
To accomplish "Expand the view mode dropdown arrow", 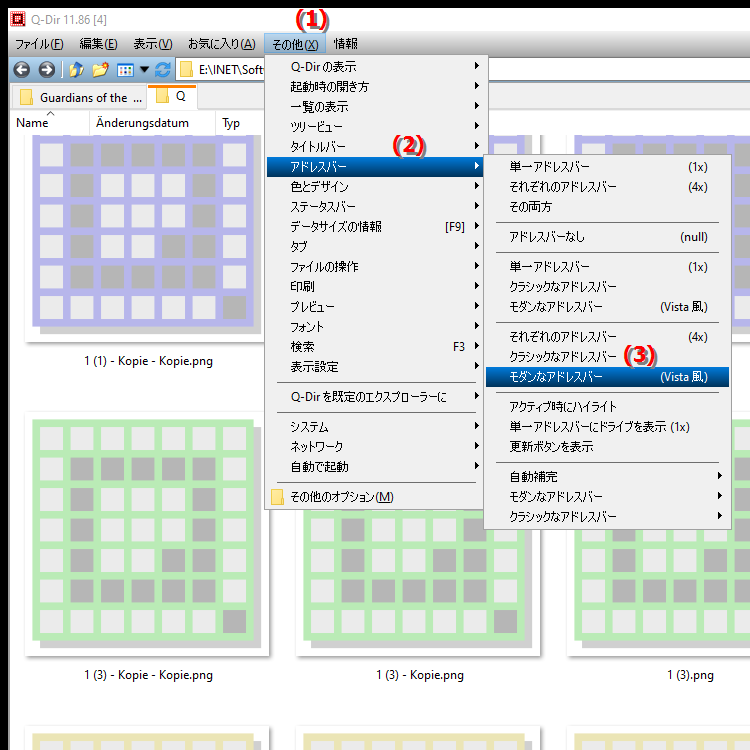I will point(144,70).
